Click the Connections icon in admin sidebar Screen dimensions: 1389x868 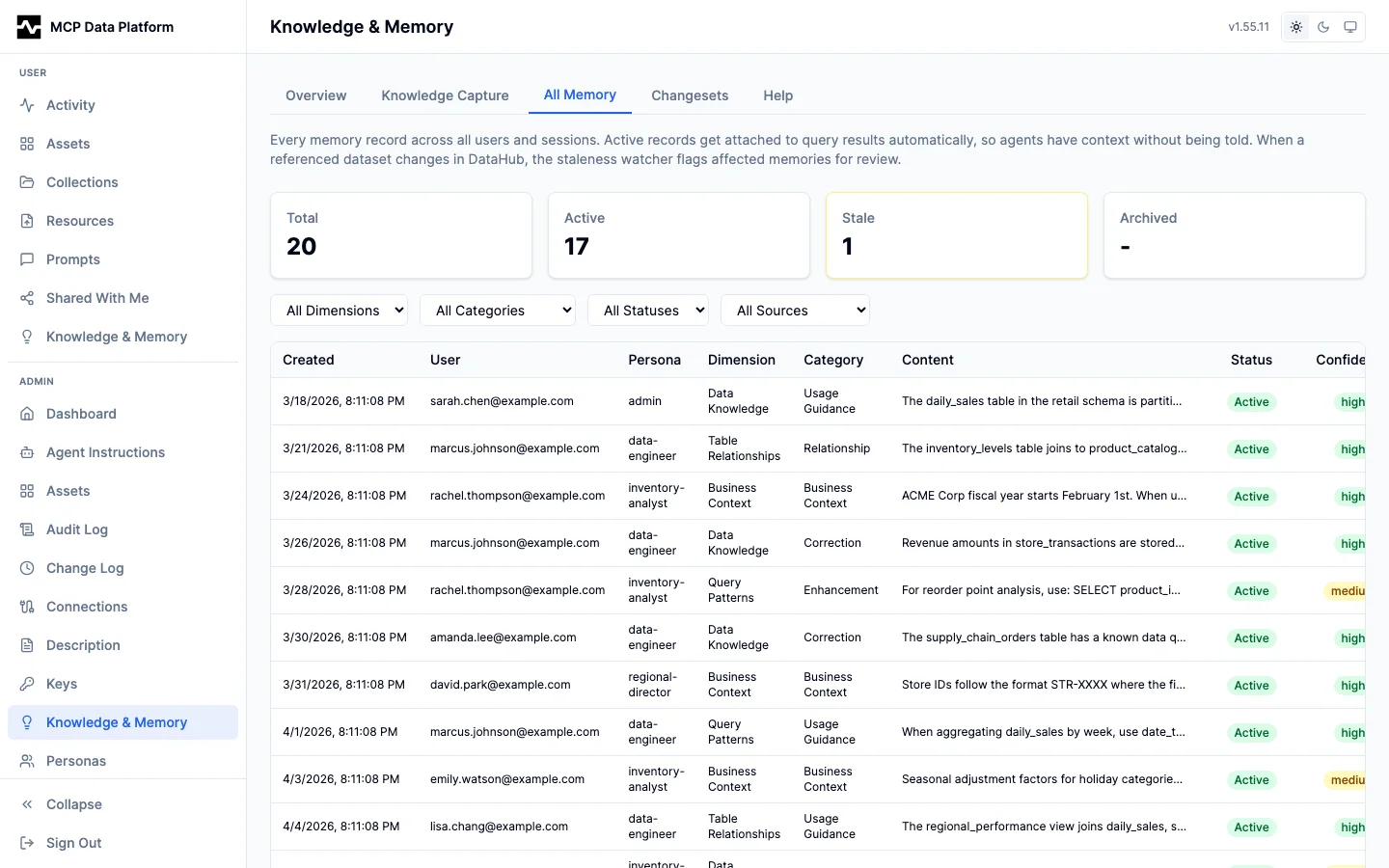tap(27, 607)
